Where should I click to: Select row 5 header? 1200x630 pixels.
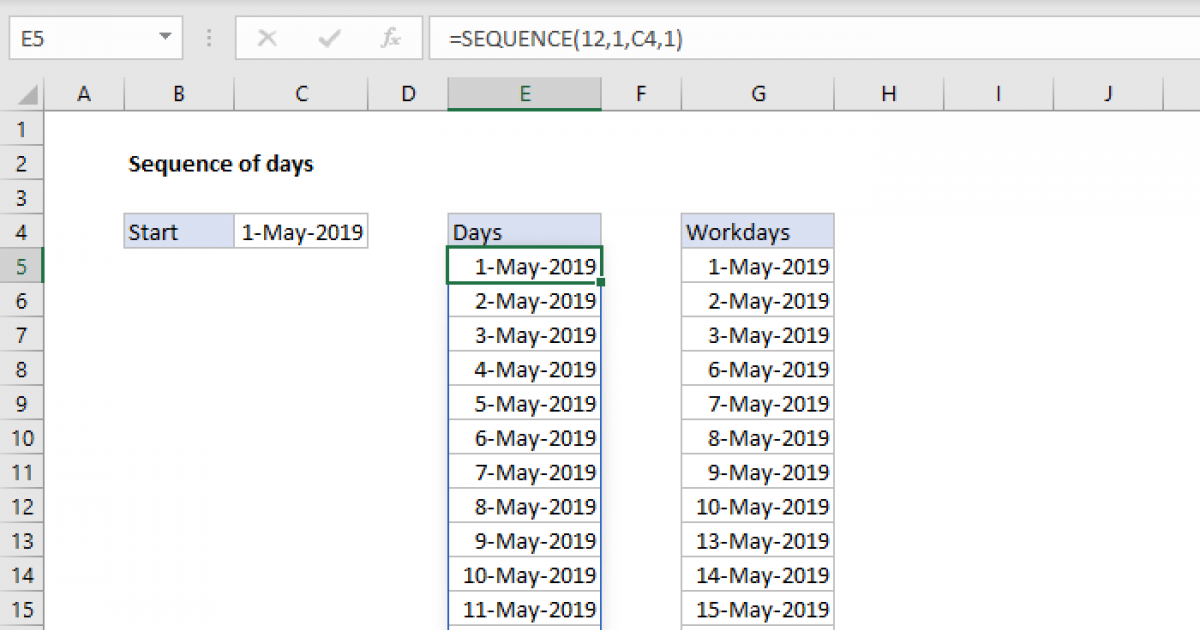tap(24, 267)
